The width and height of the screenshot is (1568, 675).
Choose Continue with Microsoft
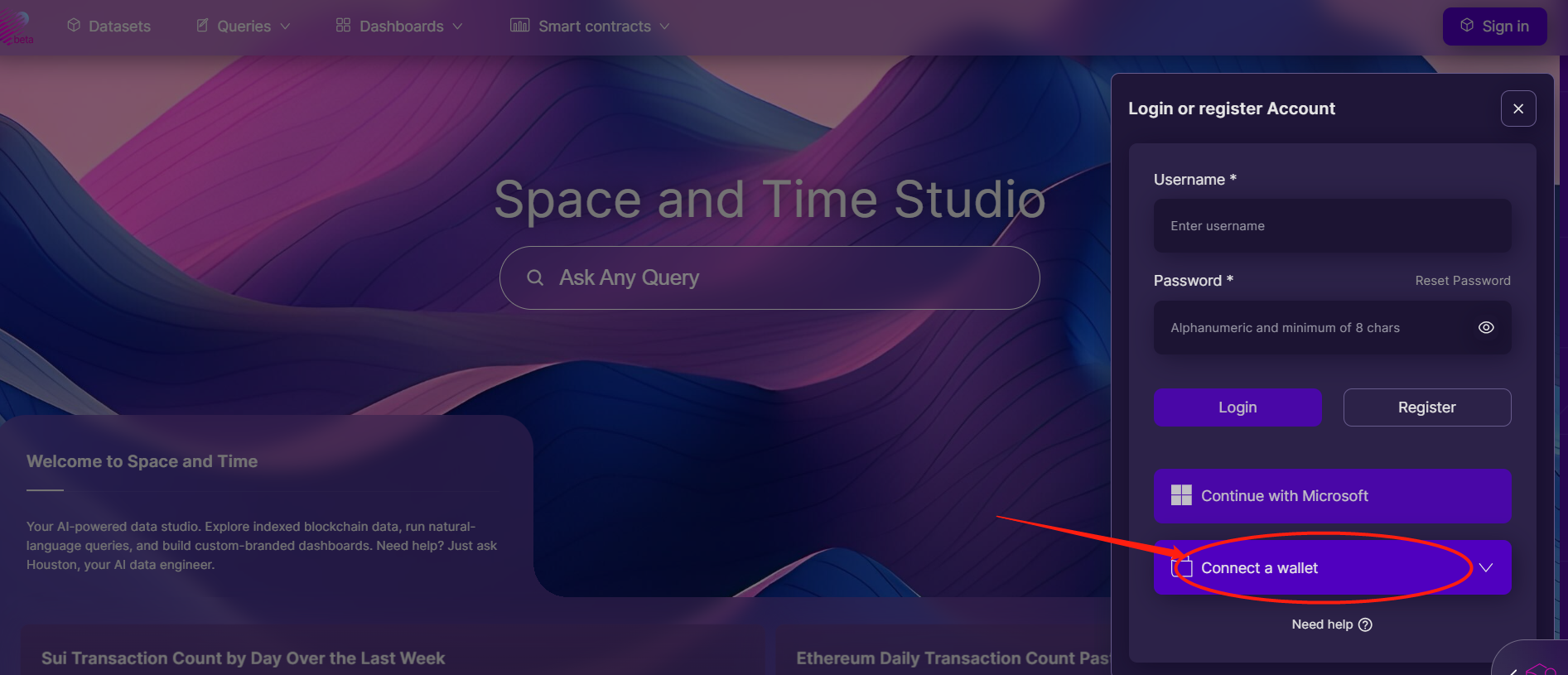pos(1332,495)
